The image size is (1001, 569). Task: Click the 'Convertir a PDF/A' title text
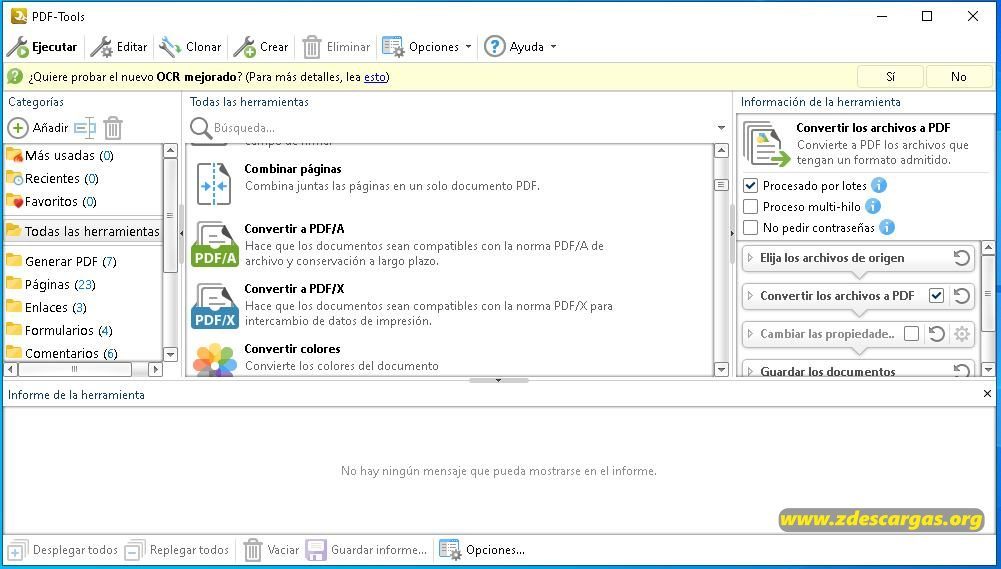coord(294,229)
